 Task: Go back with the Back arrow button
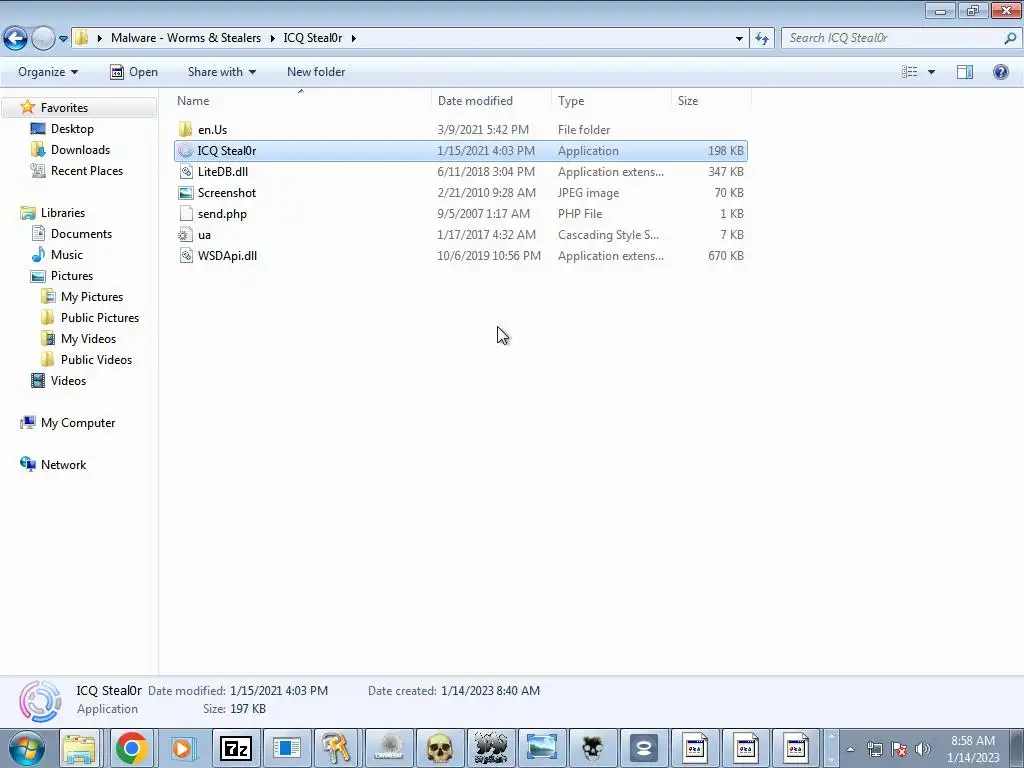[15, 38]
